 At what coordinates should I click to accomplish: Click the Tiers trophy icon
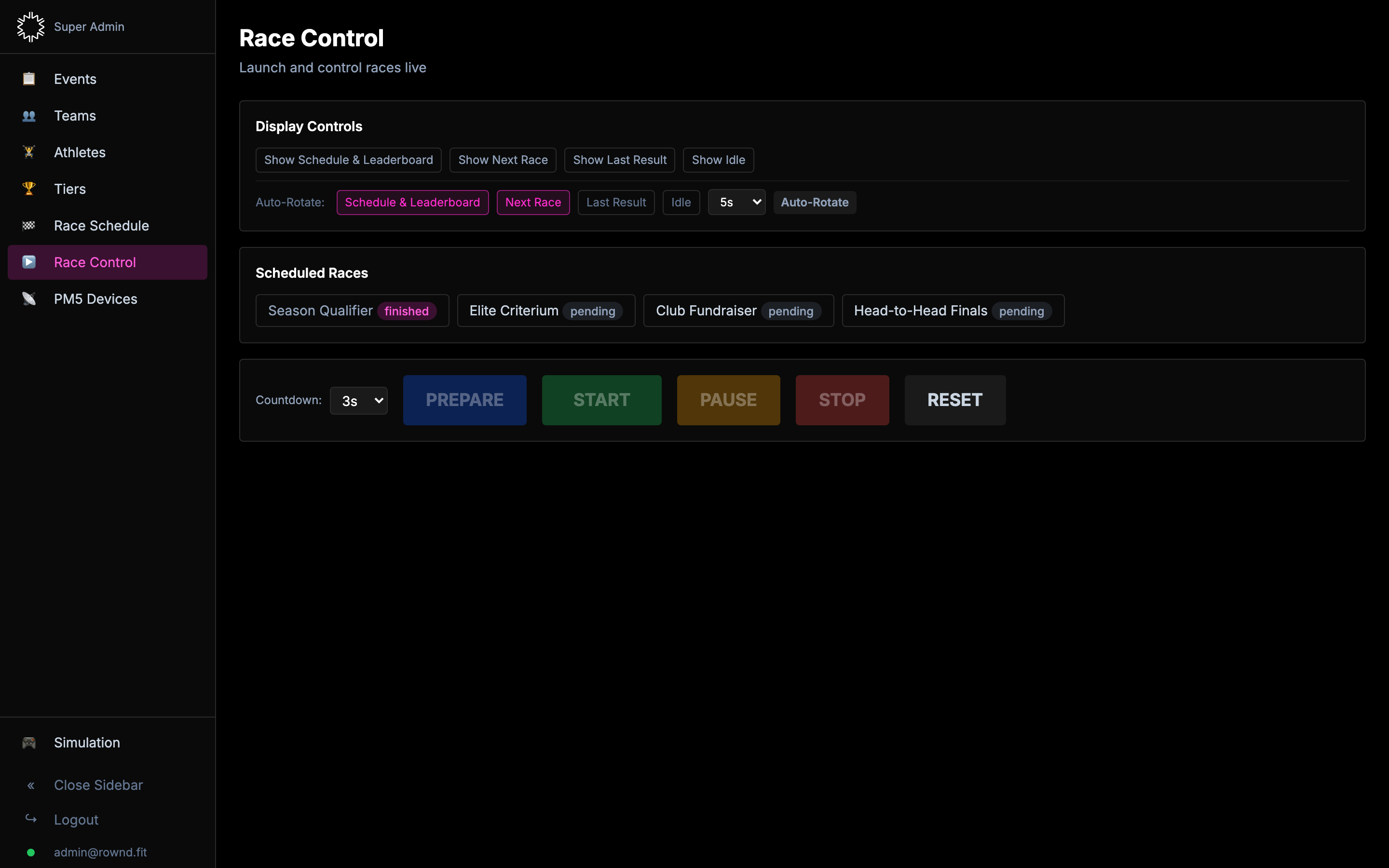click(x=29, y=188)
